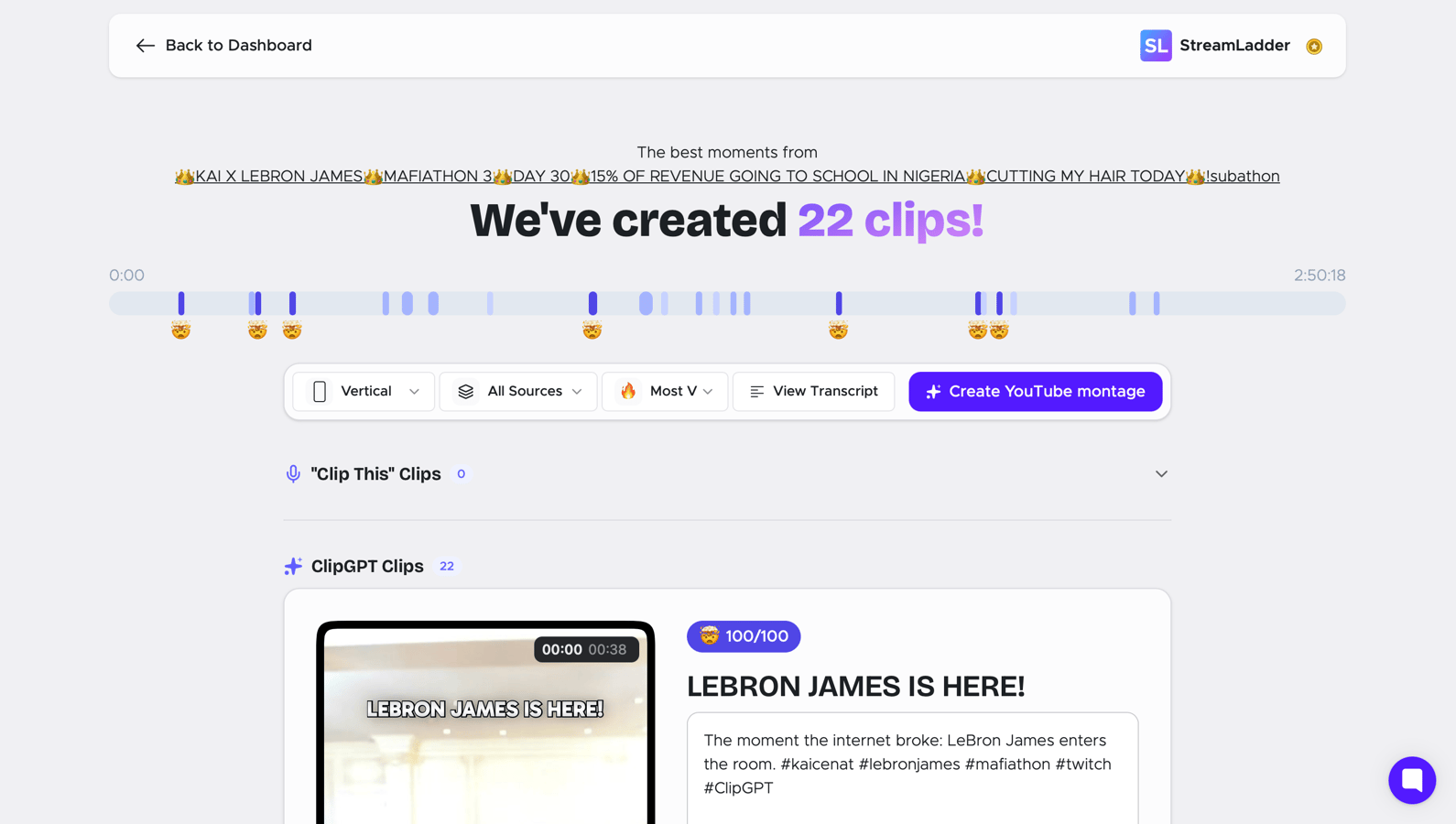Screen dimensions: 1456x824
Task: Click the 0:00 start time label
Action: click(126, 276)
